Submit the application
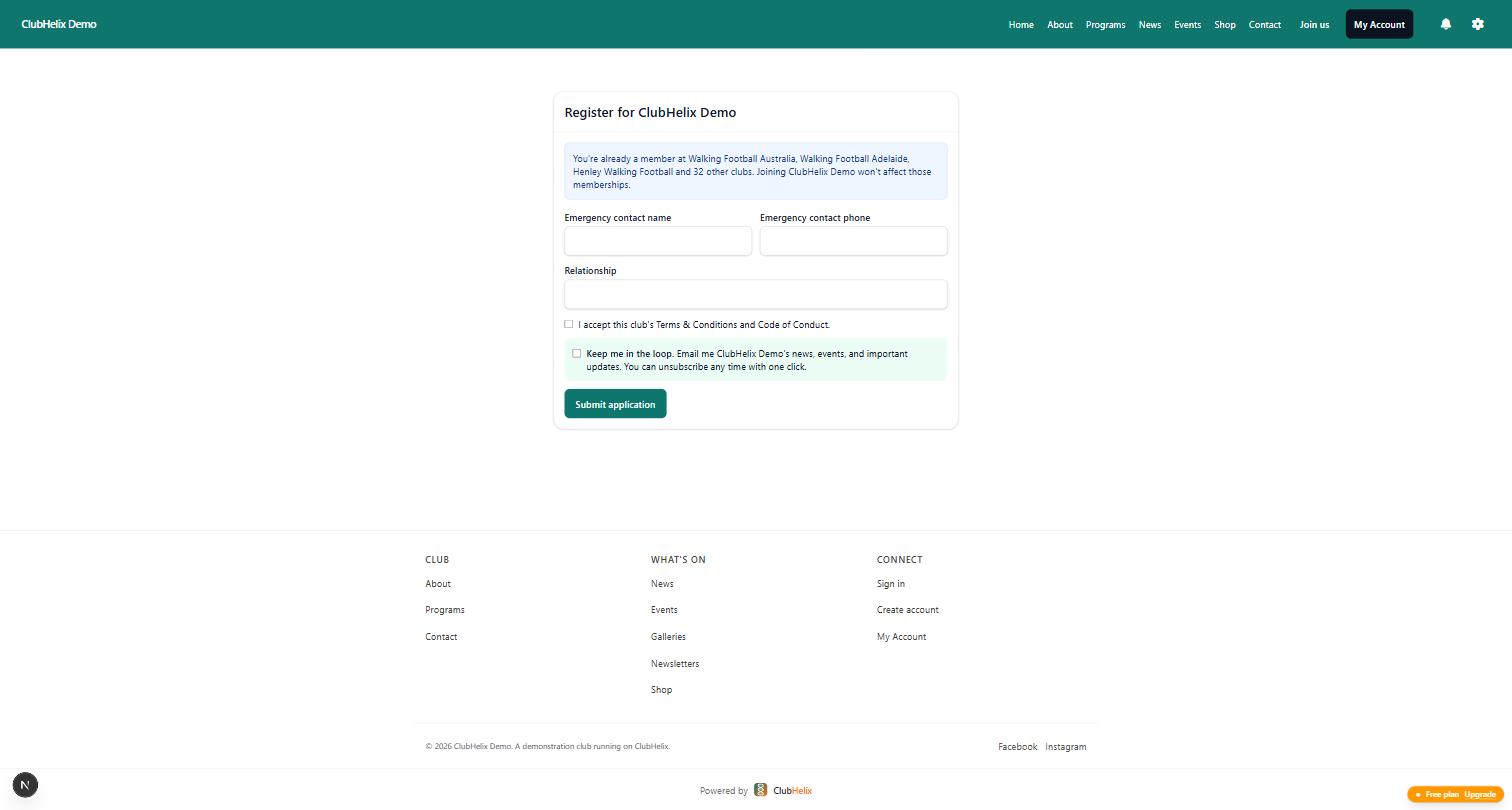Screen dimensions: 1512x810 615,404
